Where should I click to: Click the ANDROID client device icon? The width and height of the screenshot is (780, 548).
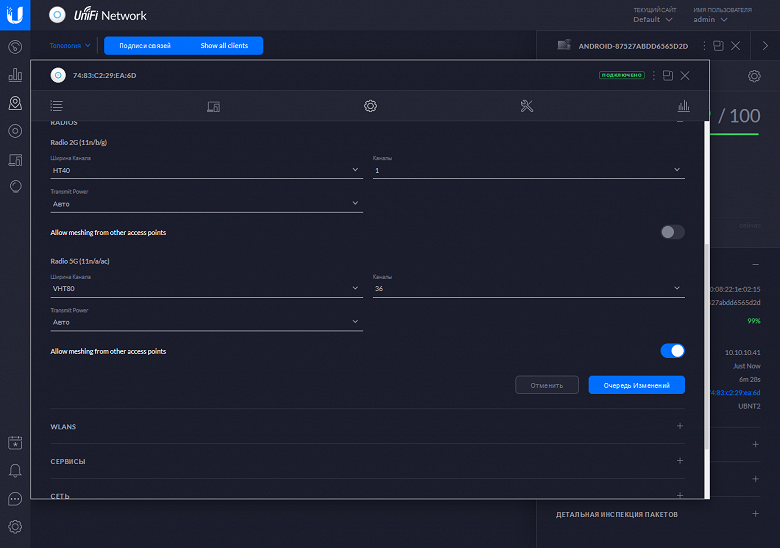[x=564, y=45]
